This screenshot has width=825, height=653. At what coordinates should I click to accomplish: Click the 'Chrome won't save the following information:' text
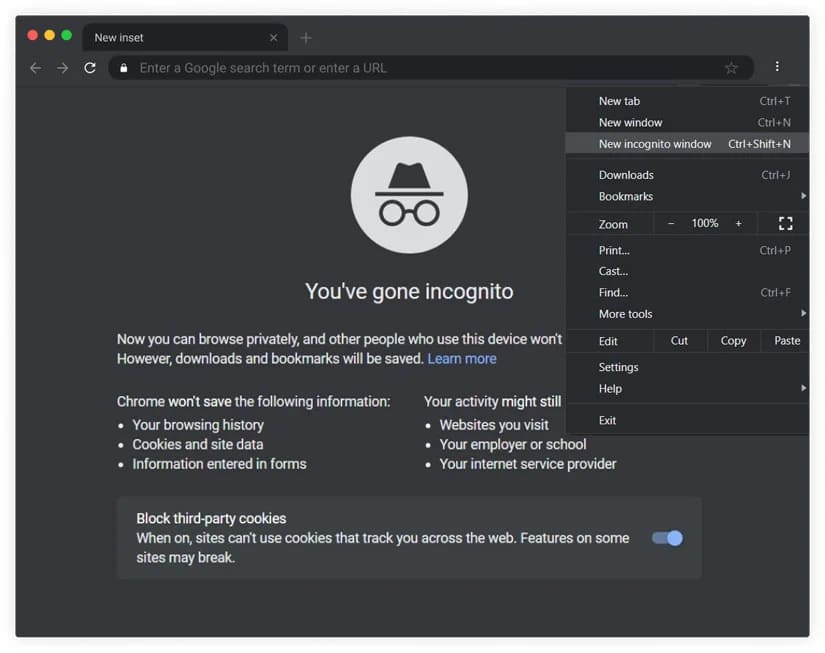click(254, 402)
